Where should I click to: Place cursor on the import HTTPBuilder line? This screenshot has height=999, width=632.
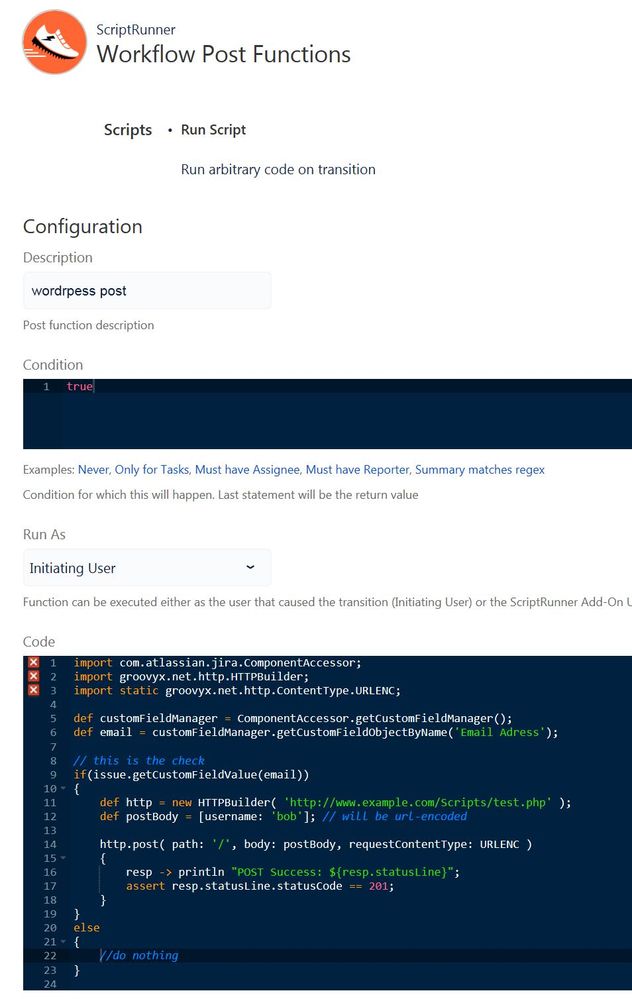tap(191, 677)
